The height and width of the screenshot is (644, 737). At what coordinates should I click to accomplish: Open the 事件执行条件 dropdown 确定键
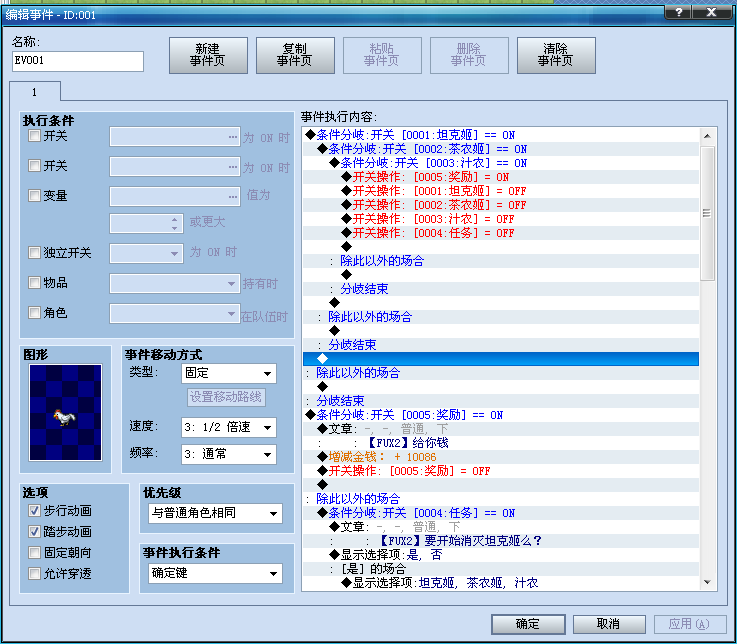click(215, 573)
